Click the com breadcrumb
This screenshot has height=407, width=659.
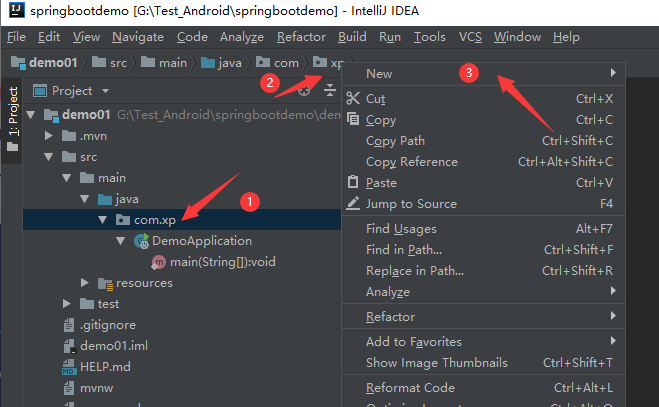277,63
